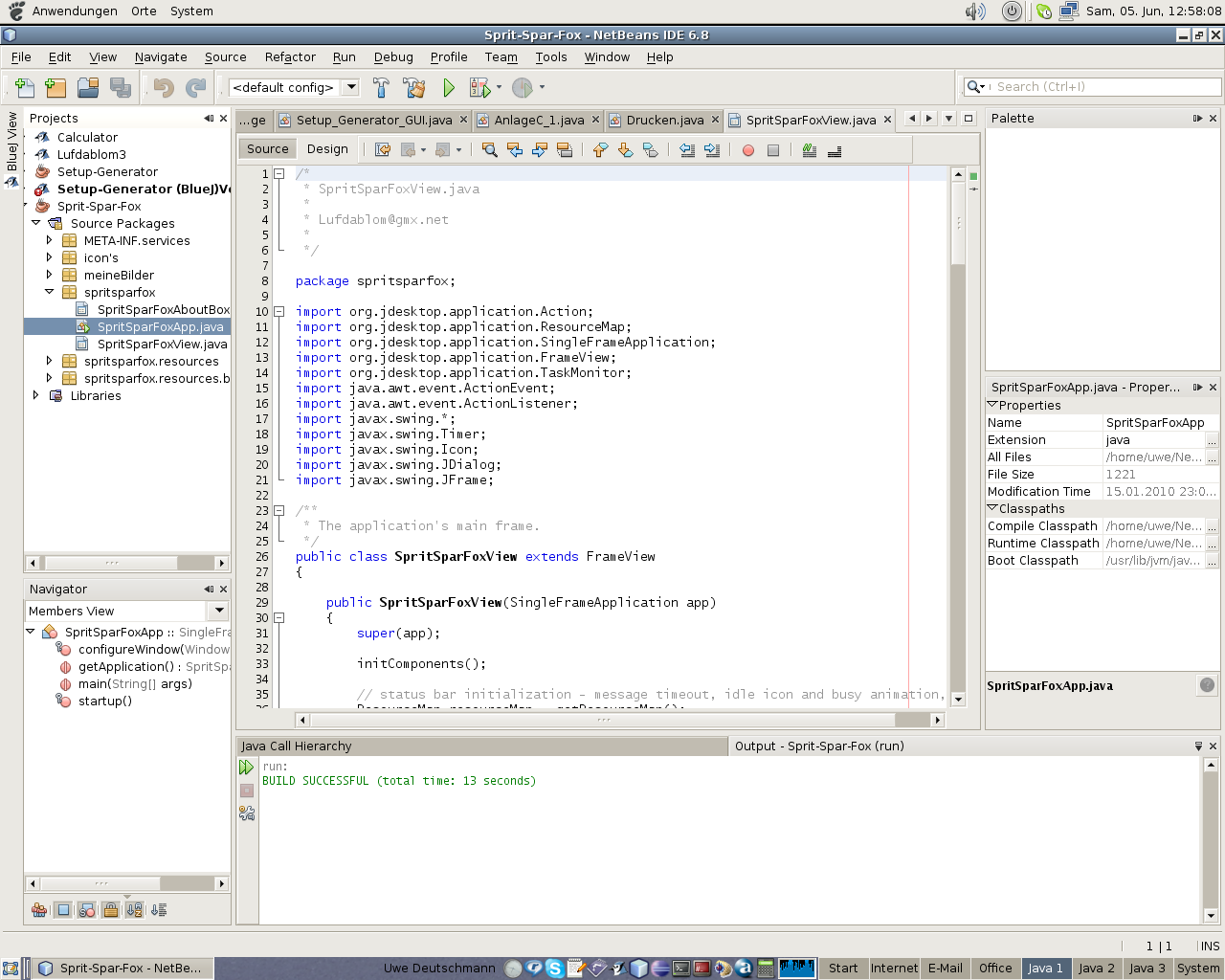Build main project with the hammer icon
This screenshot has width=1225, height=980.
coord(381,87)
